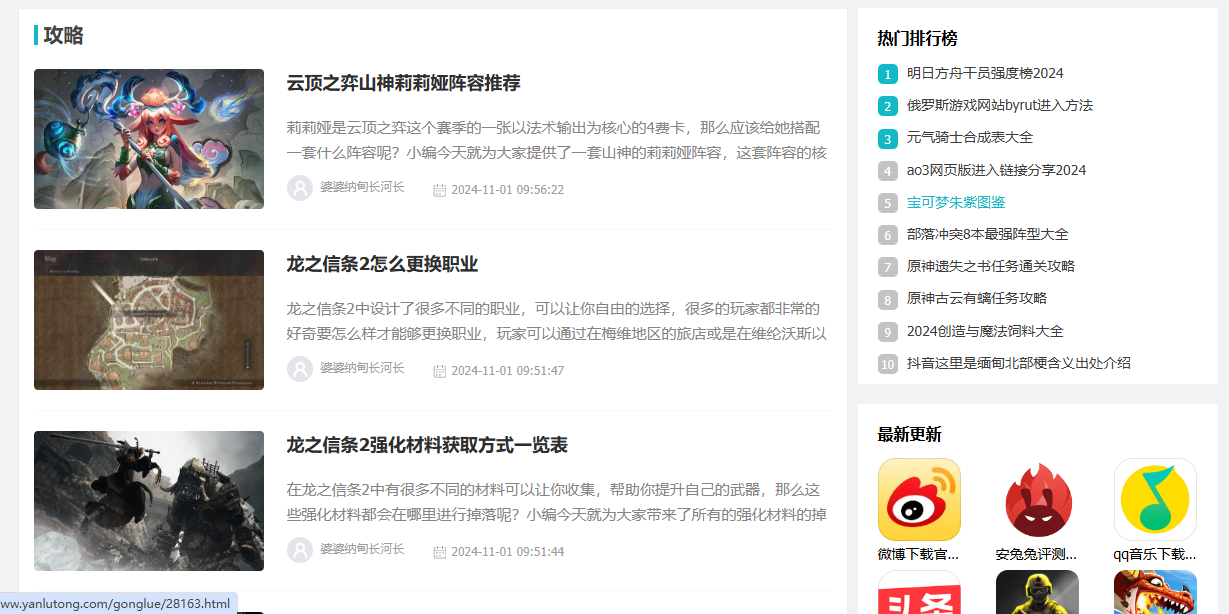Click 微博下载官... app label
The height and width of the screenshot is (614, 1229).
tap(919, 554)
